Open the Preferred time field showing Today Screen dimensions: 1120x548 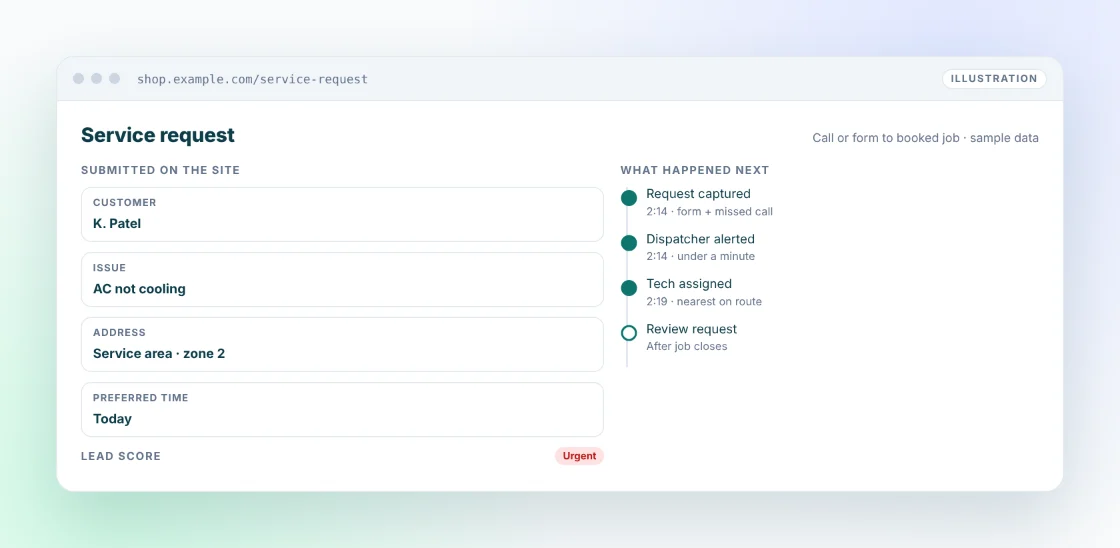point(342,409)
